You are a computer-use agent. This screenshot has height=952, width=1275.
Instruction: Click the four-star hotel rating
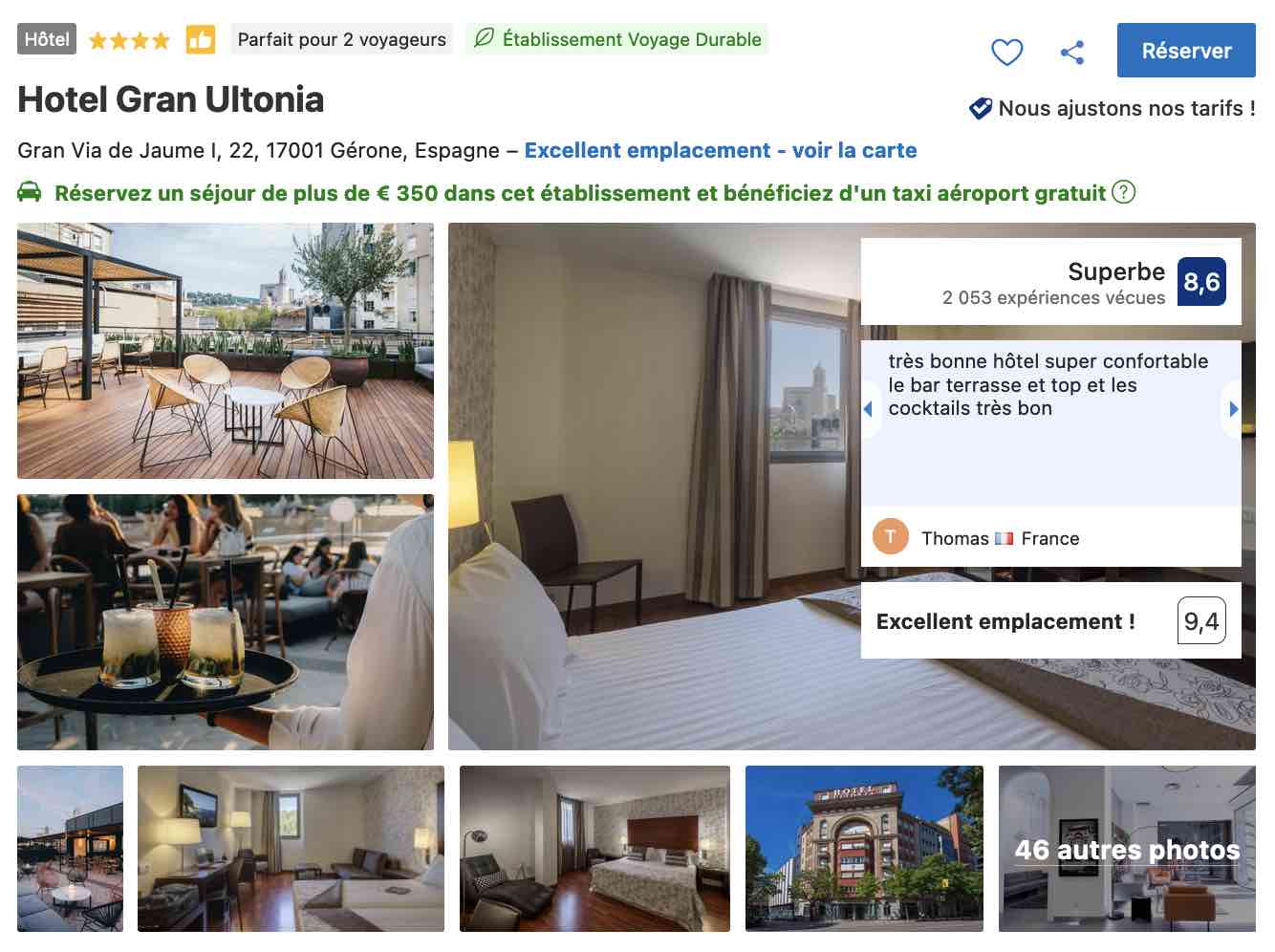click(x=129, y=40)
